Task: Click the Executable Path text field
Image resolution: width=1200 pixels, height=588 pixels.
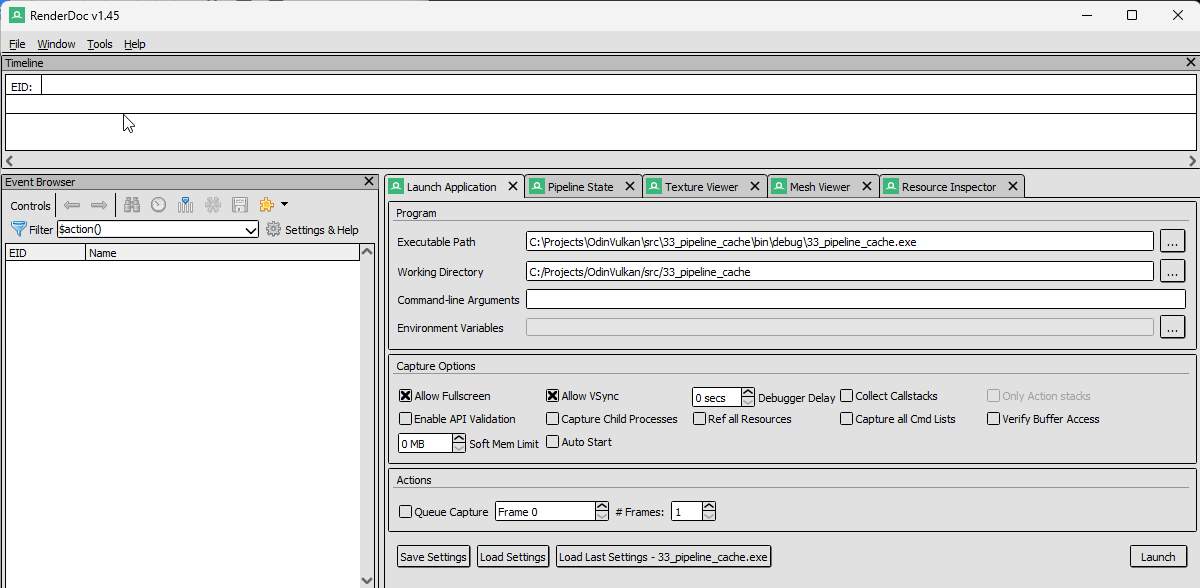Action: pos(840,241)
